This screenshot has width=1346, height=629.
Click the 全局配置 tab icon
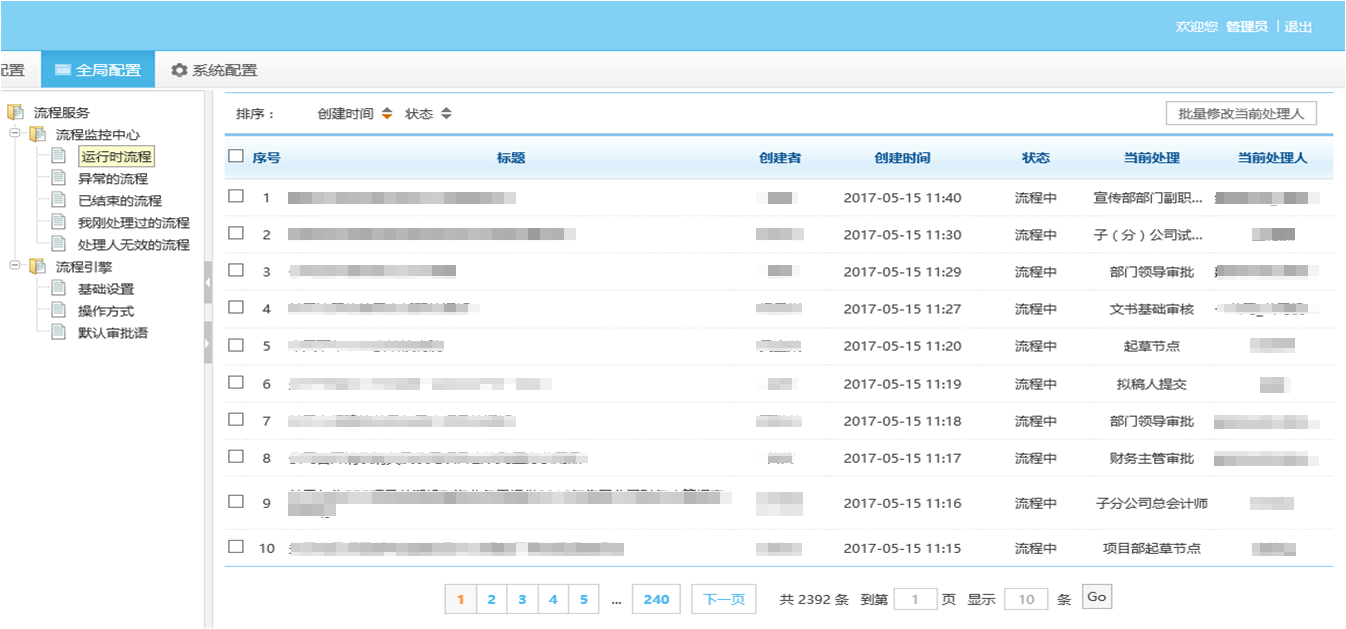63,70
